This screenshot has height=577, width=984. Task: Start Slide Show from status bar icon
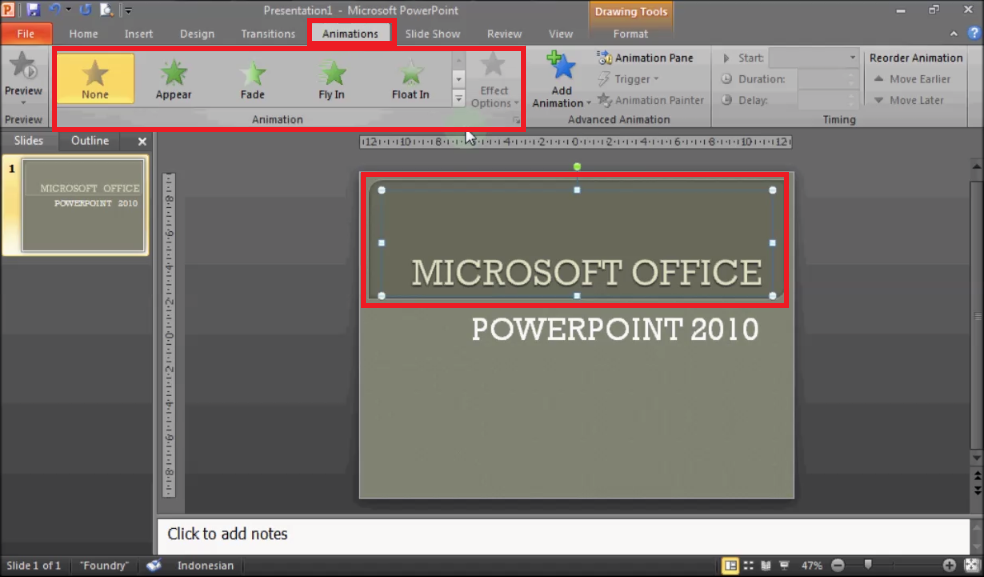tap(784, 566)
